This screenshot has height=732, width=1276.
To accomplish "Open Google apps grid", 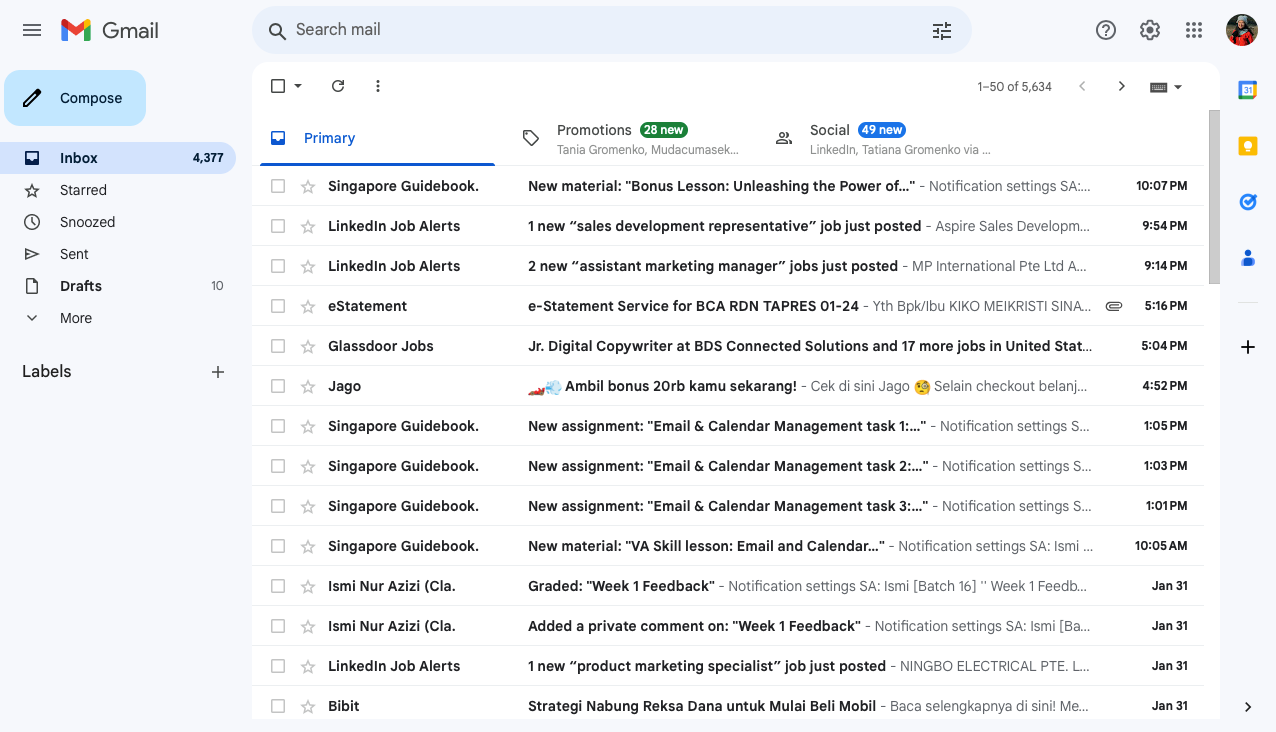I will coord(1194,30).
